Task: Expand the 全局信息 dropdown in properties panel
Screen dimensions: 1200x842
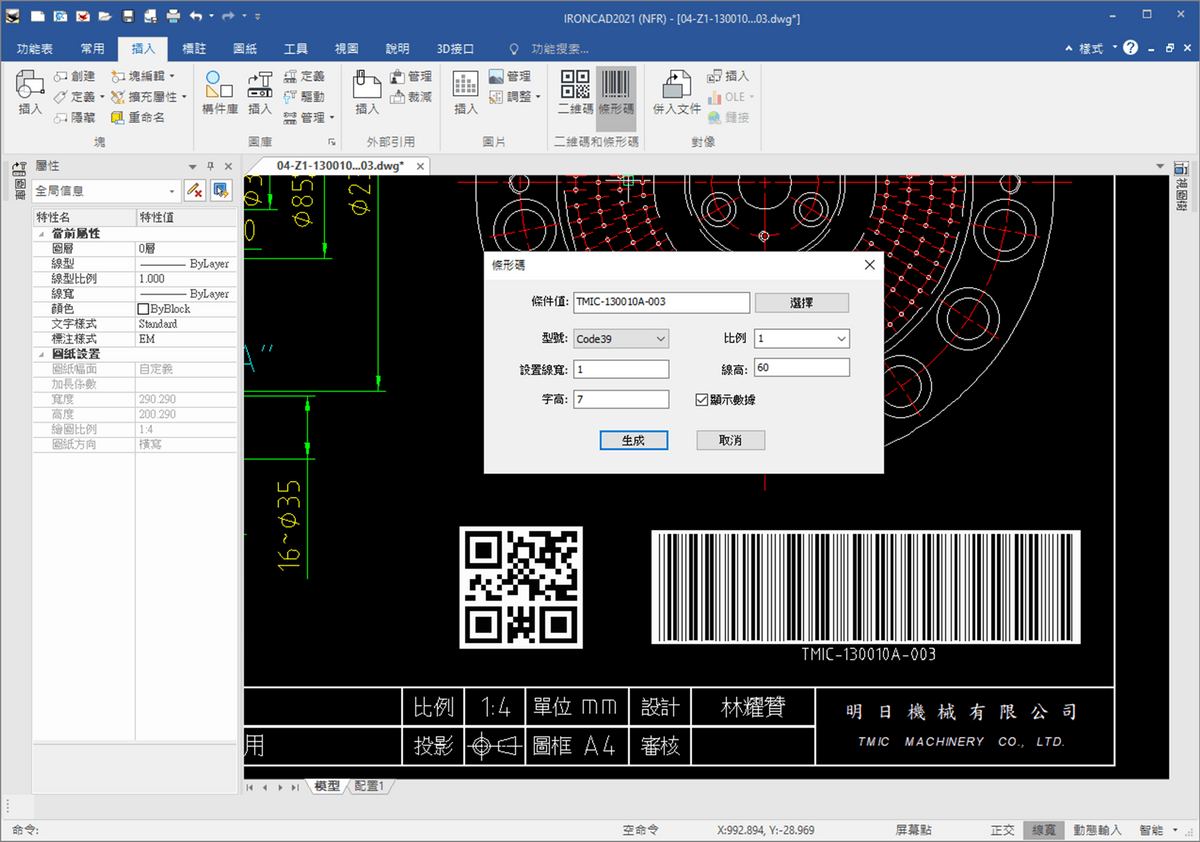Action: click(x=173, y=190)
